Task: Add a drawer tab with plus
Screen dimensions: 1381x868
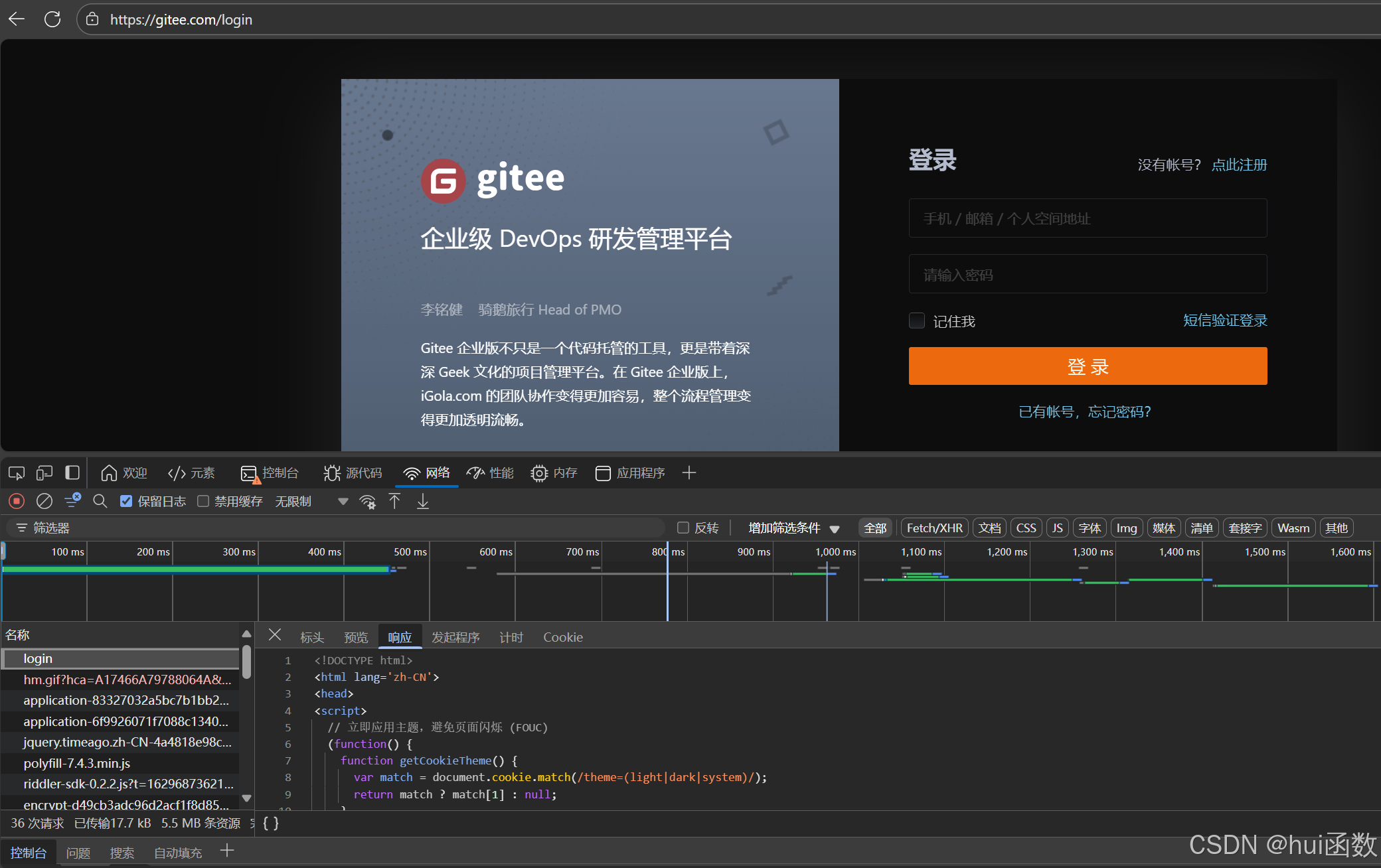Action: (227, 851)
